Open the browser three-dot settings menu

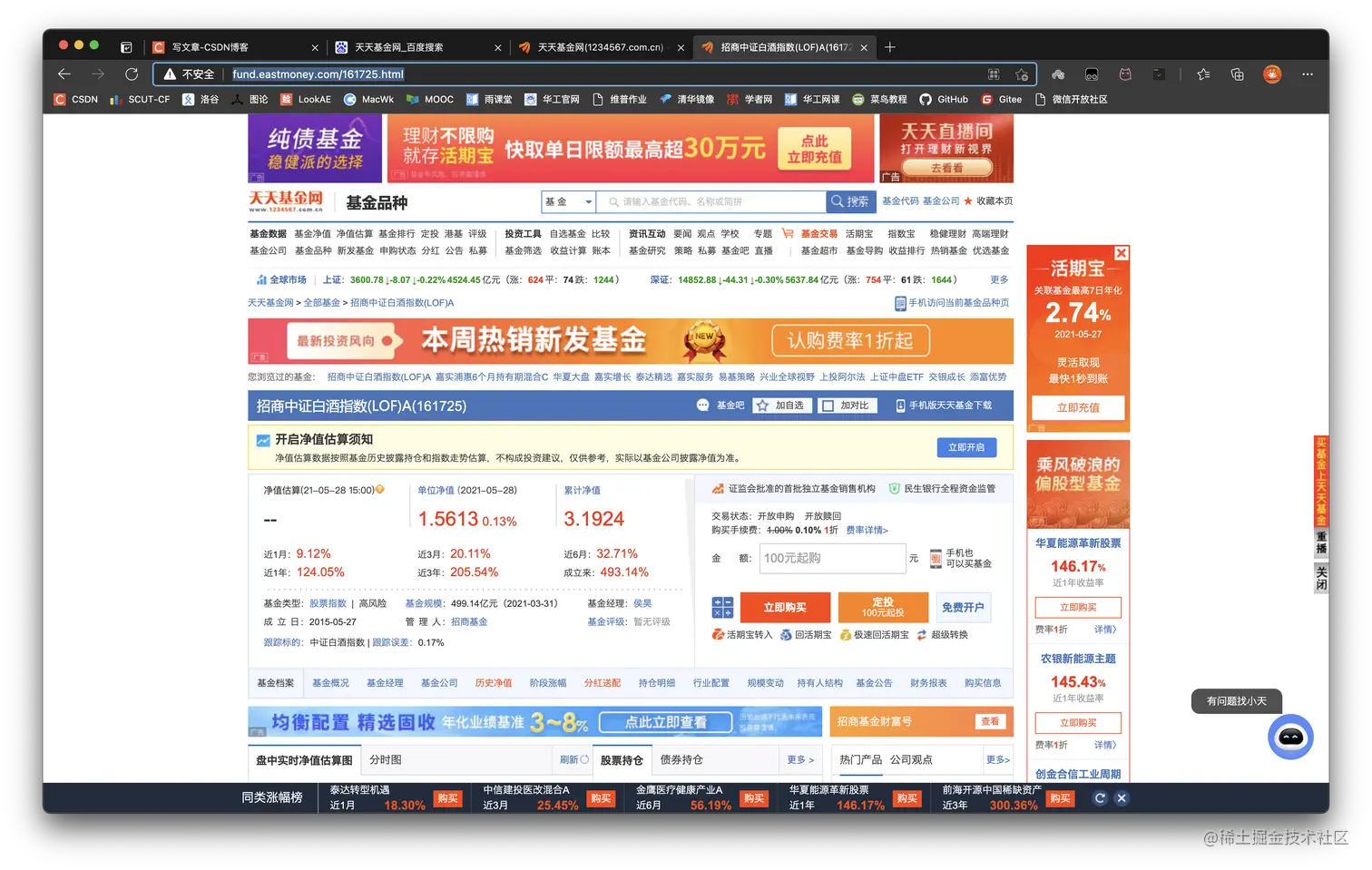1307,74
